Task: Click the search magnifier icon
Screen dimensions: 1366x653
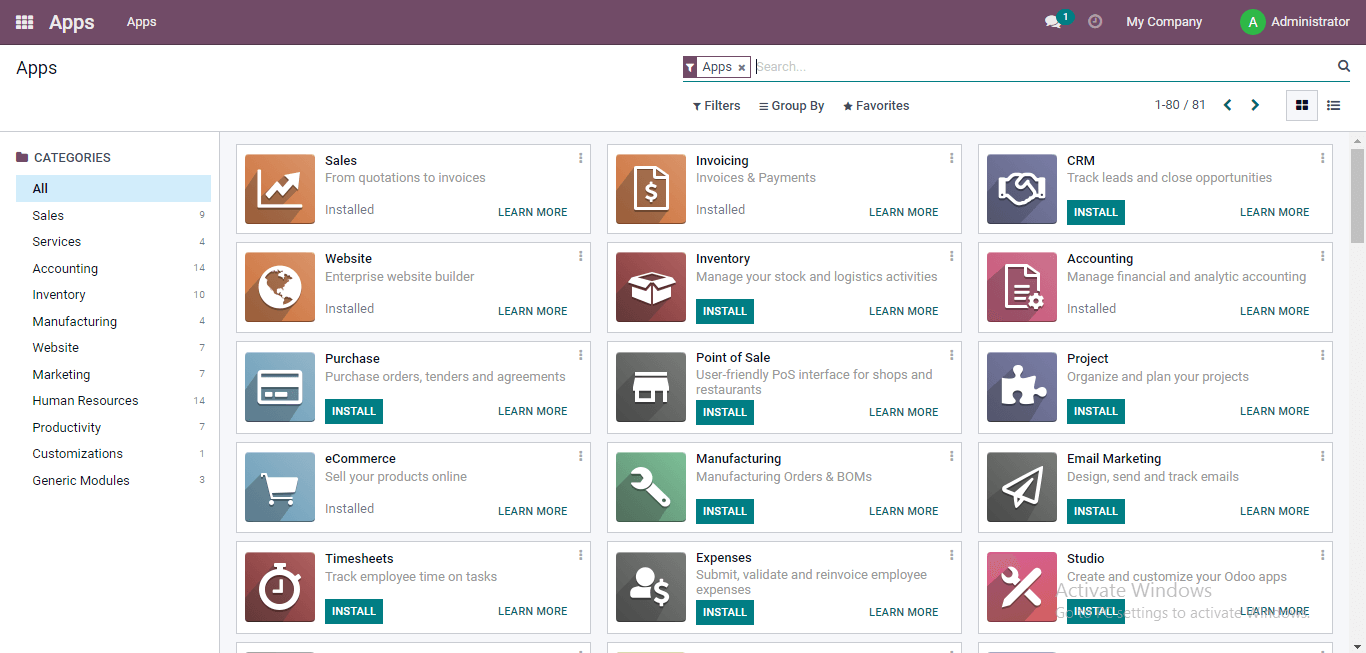Action: click(1344, 66)
